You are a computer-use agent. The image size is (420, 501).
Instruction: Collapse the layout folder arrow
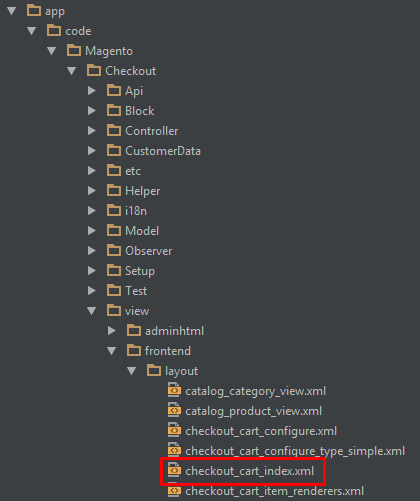132,371
